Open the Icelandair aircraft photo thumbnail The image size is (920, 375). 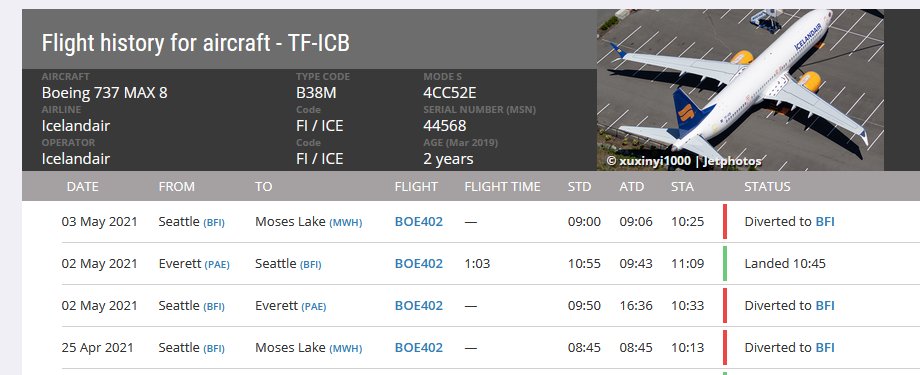(740, 90)
